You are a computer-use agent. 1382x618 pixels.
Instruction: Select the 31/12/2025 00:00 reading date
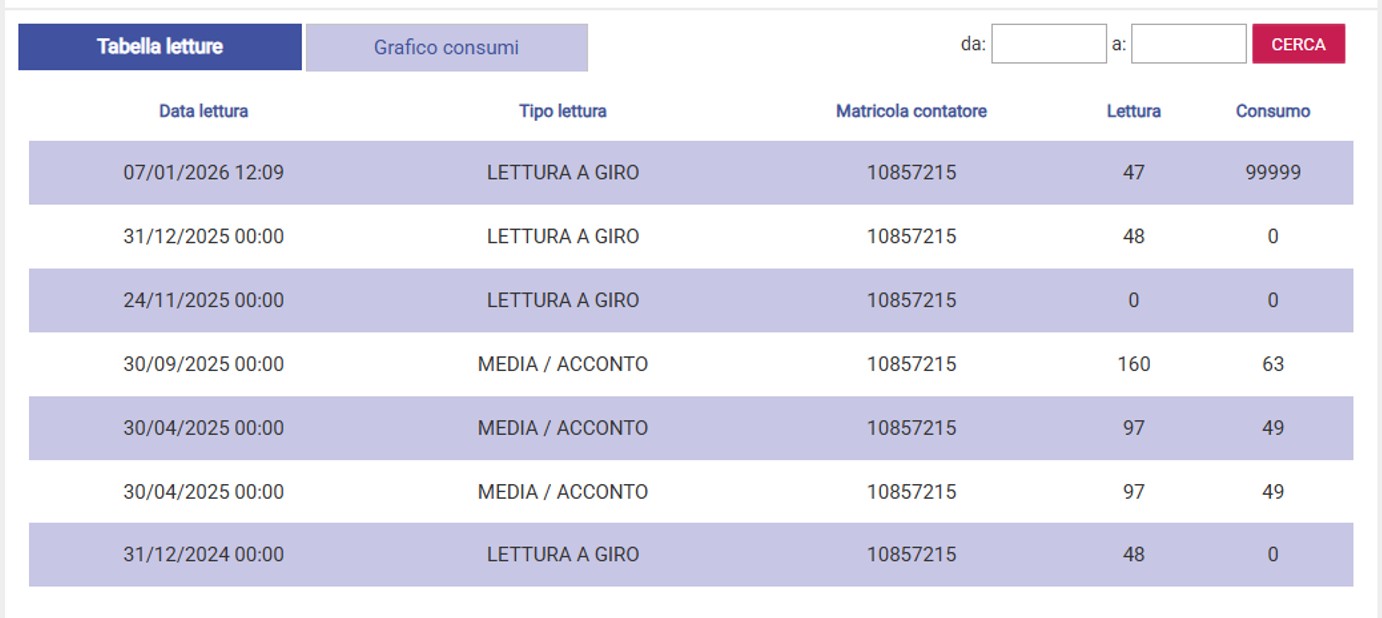[203, 237]
